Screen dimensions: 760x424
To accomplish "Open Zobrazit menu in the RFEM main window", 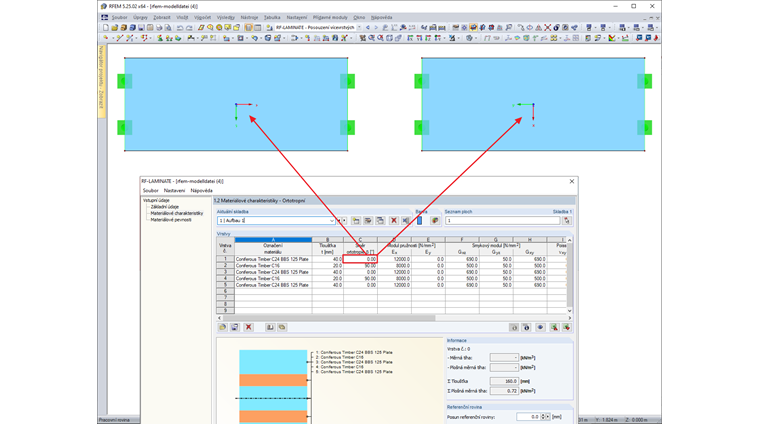I will coord(162,17).
